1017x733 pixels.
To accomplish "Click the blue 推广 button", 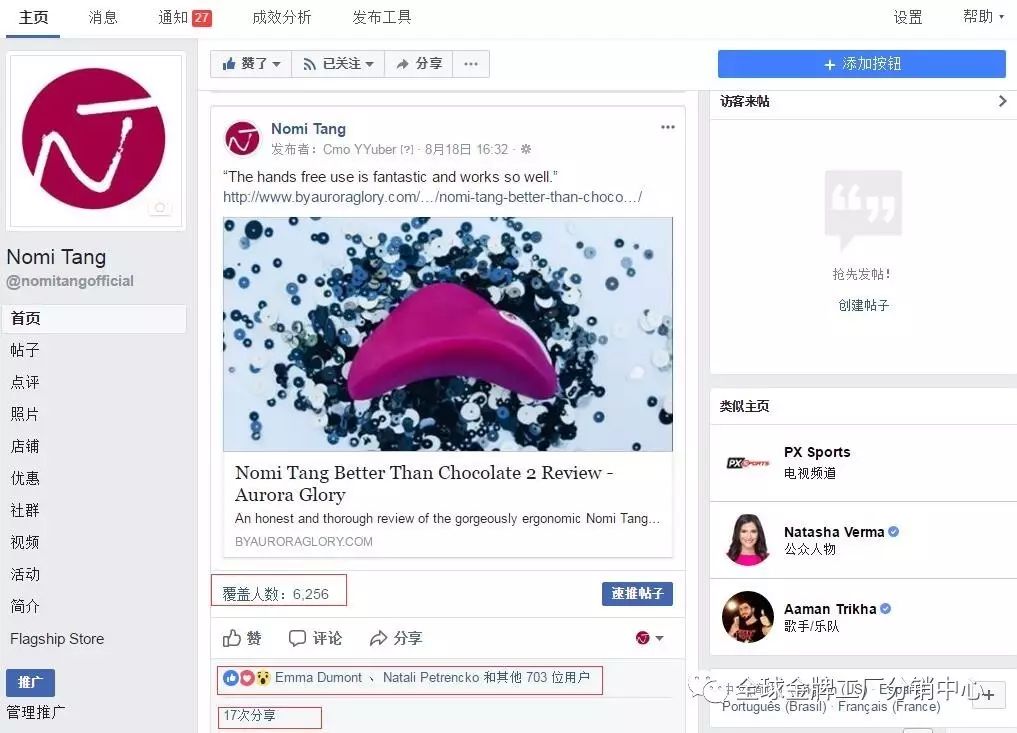I will tap(30, 682).
